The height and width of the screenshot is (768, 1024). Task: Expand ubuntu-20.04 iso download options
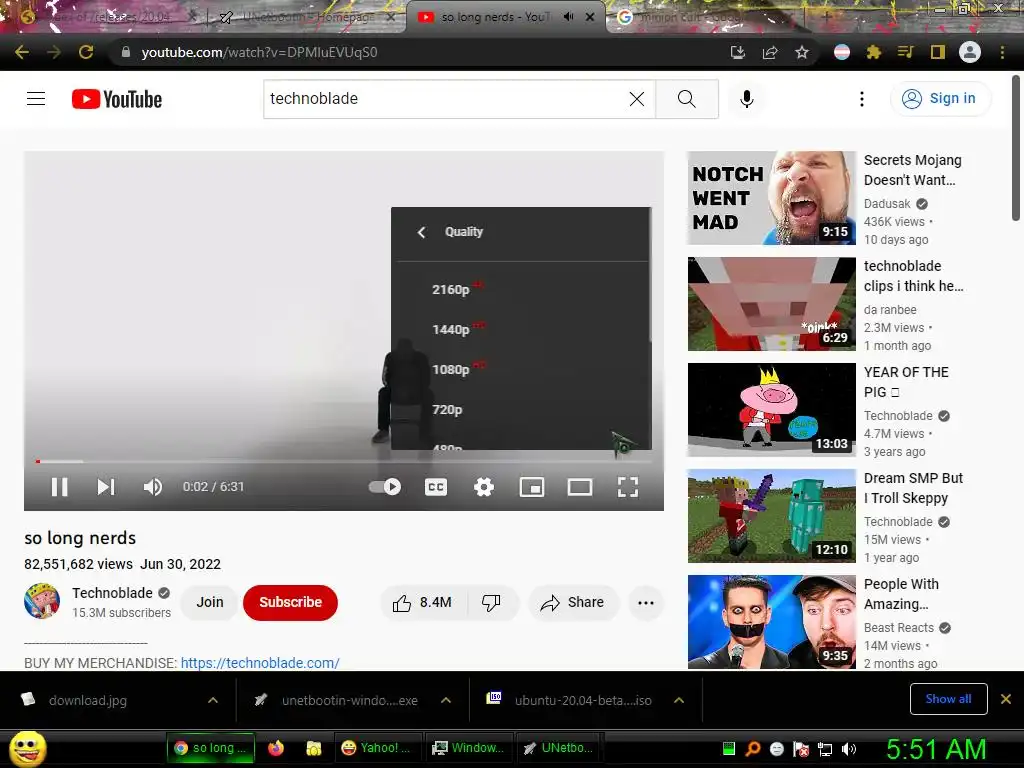(679, 700)
